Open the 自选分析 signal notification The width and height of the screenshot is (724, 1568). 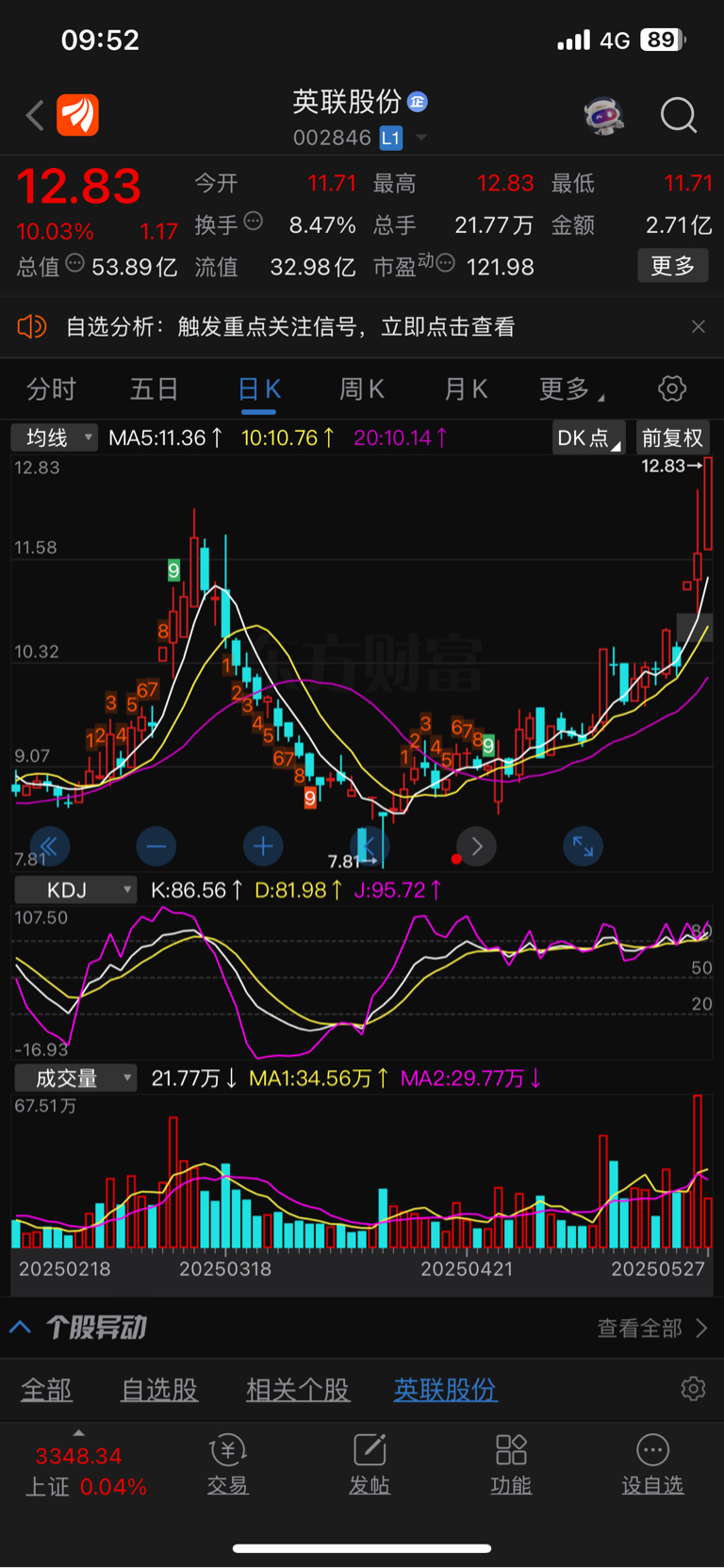(290, 327)
